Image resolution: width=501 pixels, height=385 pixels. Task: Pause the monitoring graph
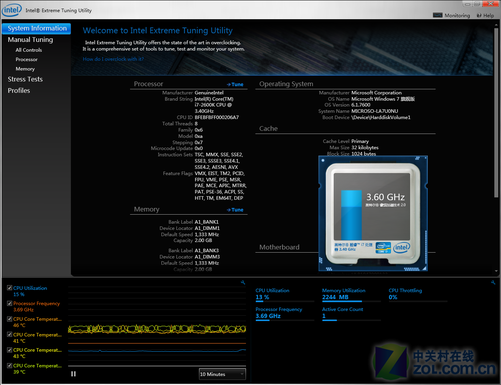tap(73, 374)
